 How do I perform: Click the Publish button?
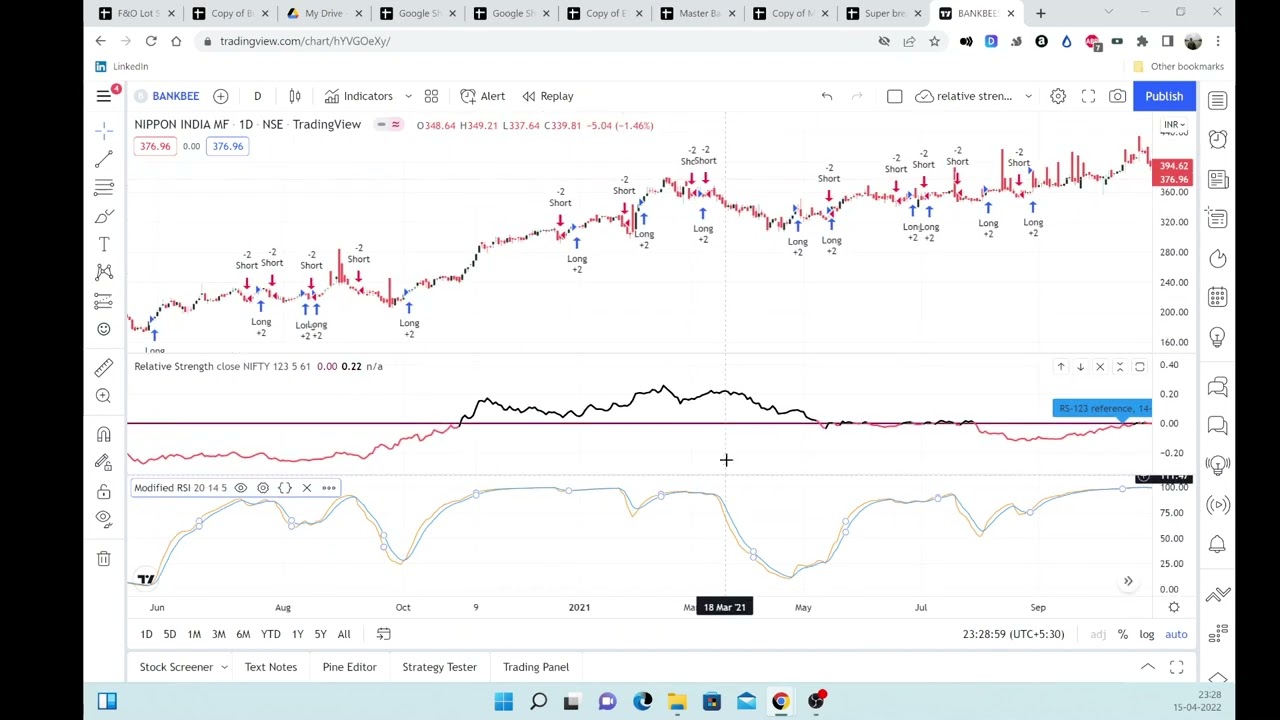tap(1164, 96)
